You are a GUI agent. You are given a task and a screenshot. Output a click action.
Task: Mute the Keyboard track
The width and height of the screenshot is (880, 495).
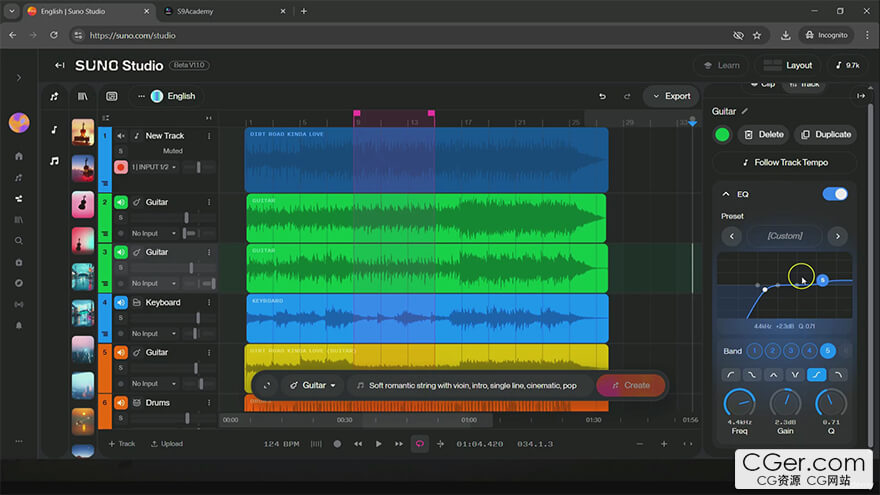pyautogui.click(x=121, y=302)
